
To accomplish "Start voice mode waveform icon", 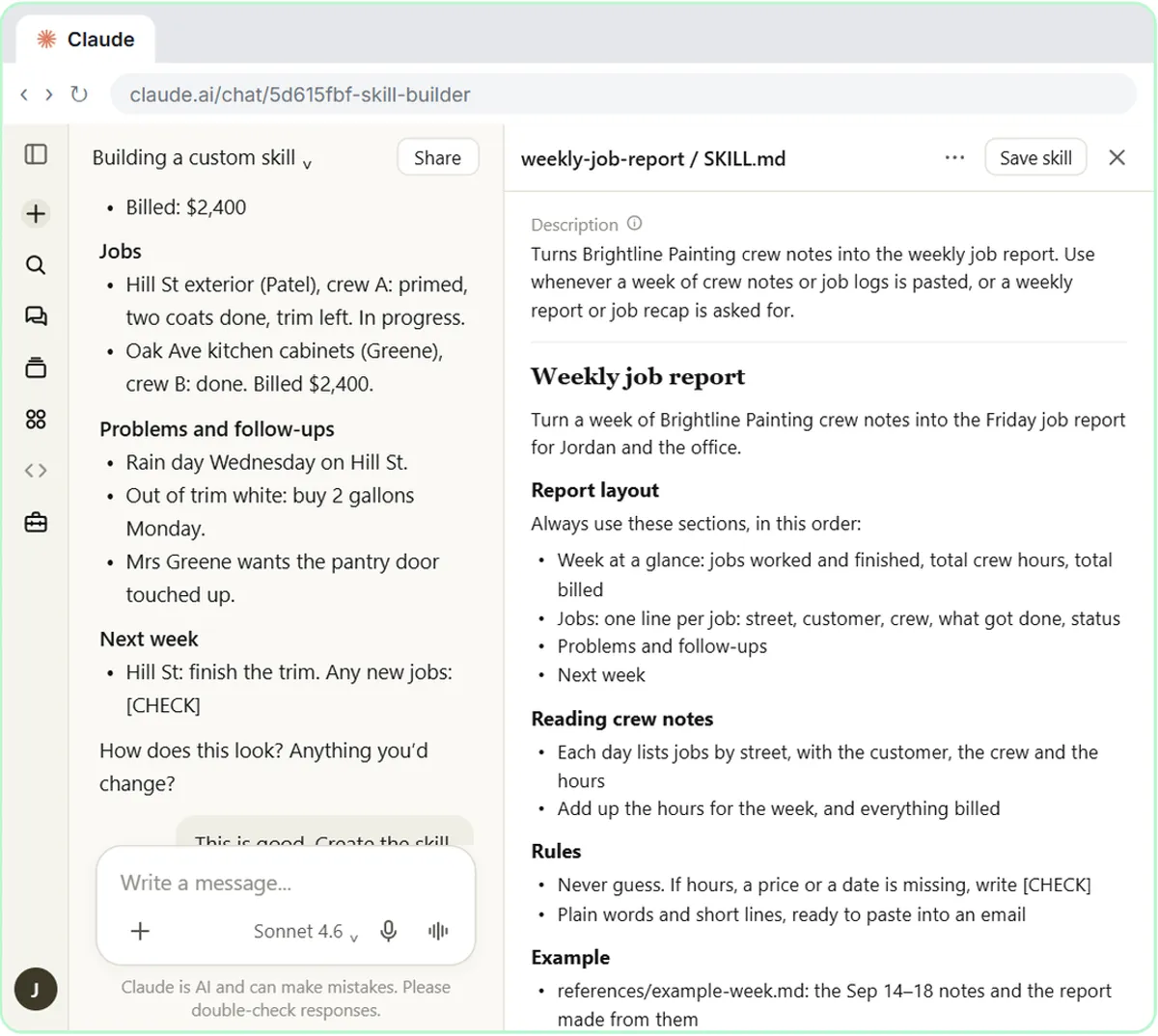I will tap(438, 931).
